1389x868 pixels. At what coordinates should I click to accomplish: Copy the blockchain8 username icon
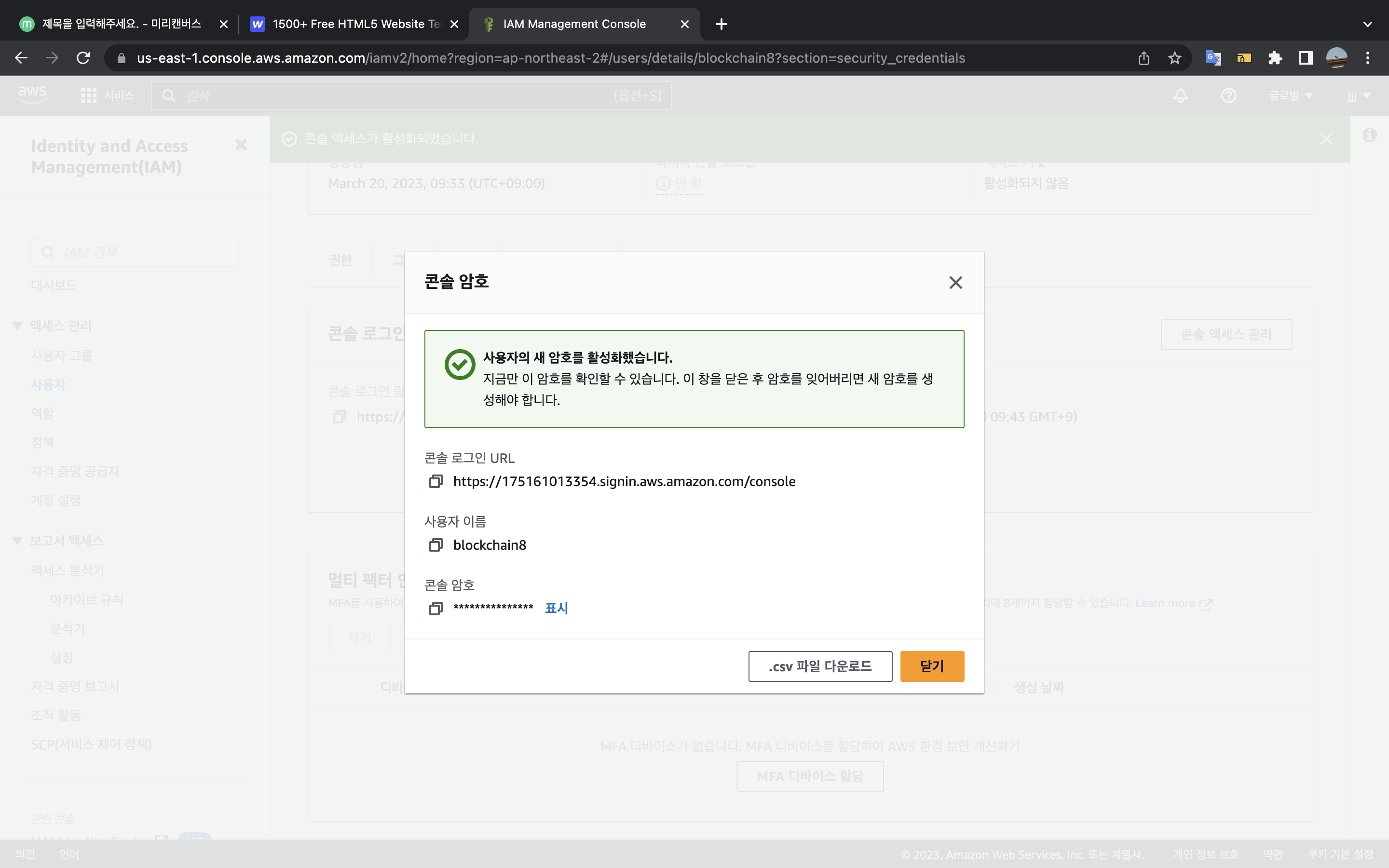(436, 545)
